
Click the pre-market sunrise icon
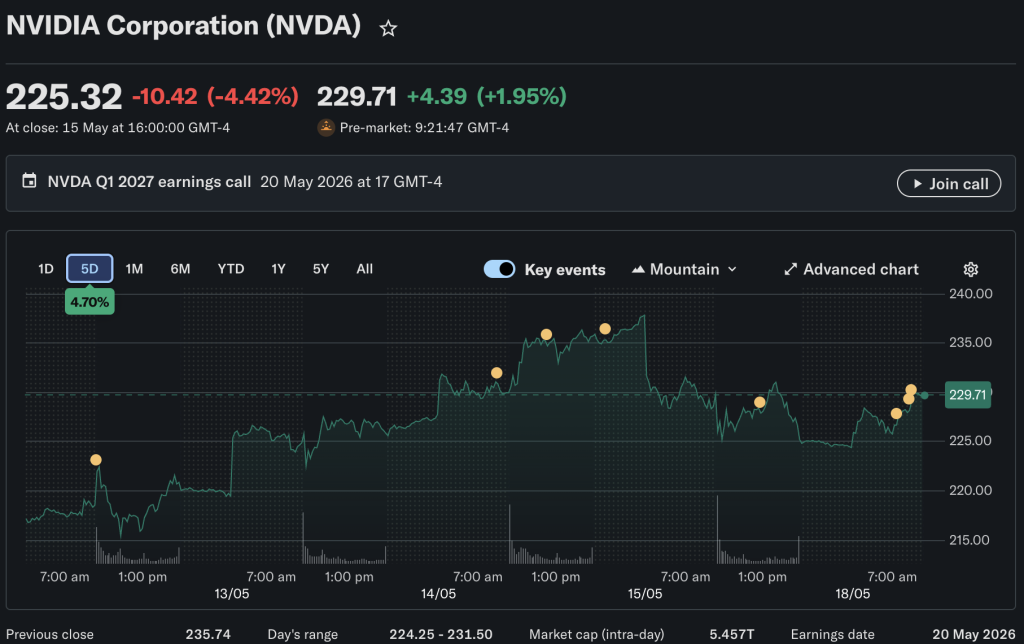(x=326, y=127)
